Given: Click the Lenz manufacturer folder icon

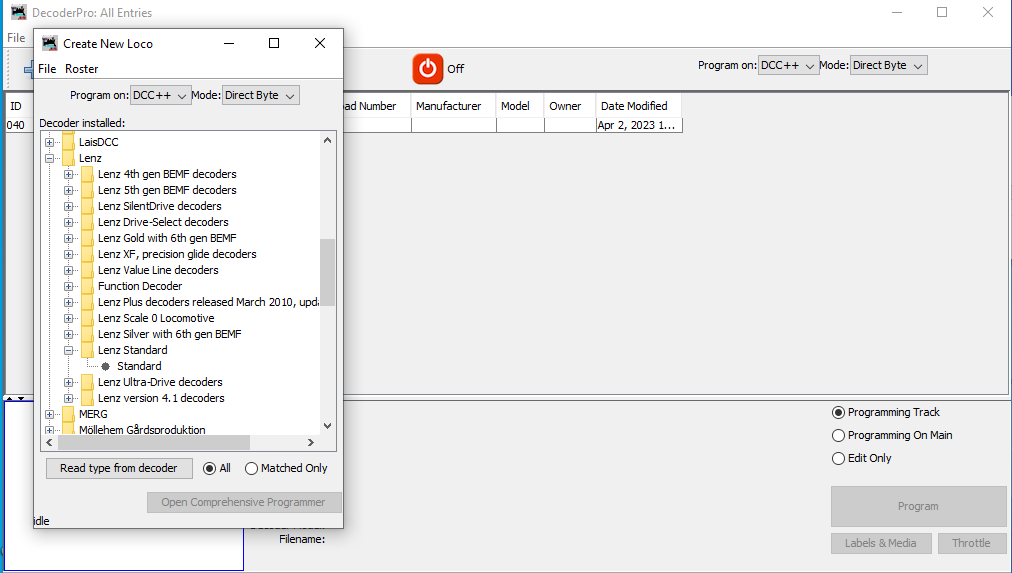Looking at the screenshot, I should pyautogui.click(x=68, y=158).
